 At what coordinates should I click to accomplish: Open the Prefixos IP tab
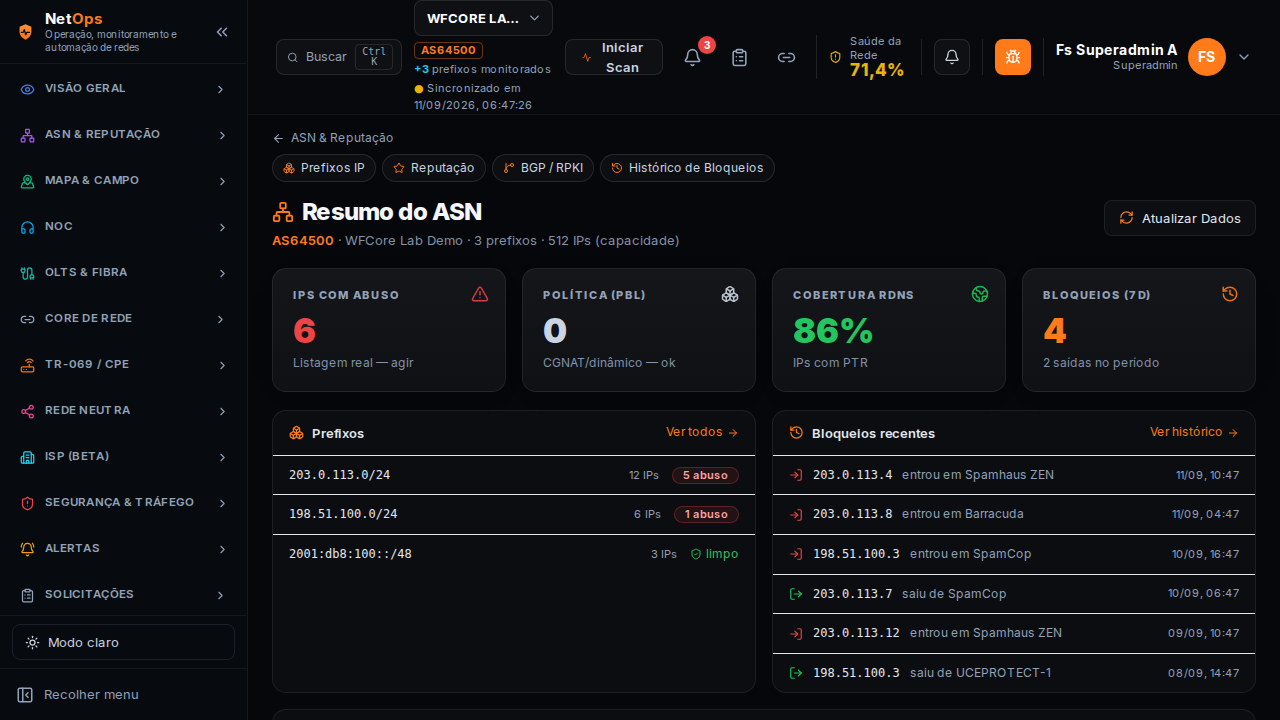[324, 168]
